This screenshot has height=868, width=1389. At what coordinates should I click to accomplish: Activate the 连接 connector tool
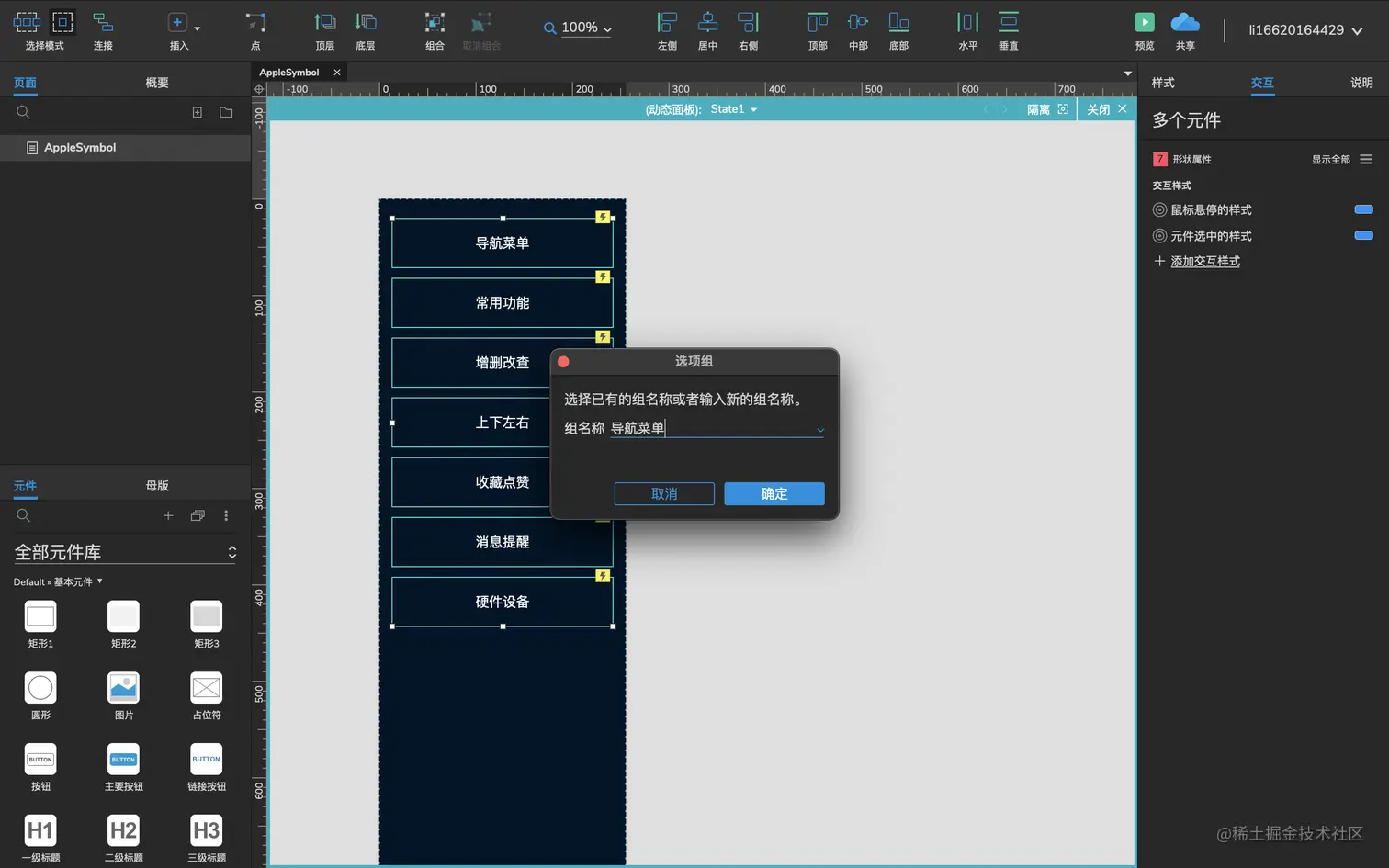click(103, 30)
